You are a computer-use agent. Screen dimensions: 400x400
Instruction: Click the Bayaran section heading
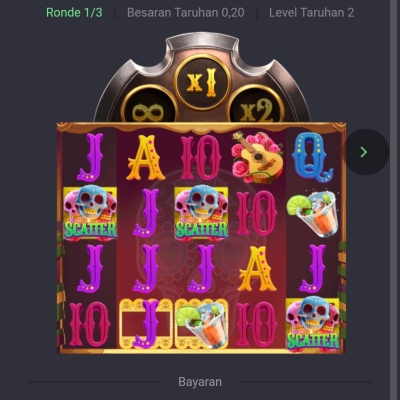pos(200,382)
